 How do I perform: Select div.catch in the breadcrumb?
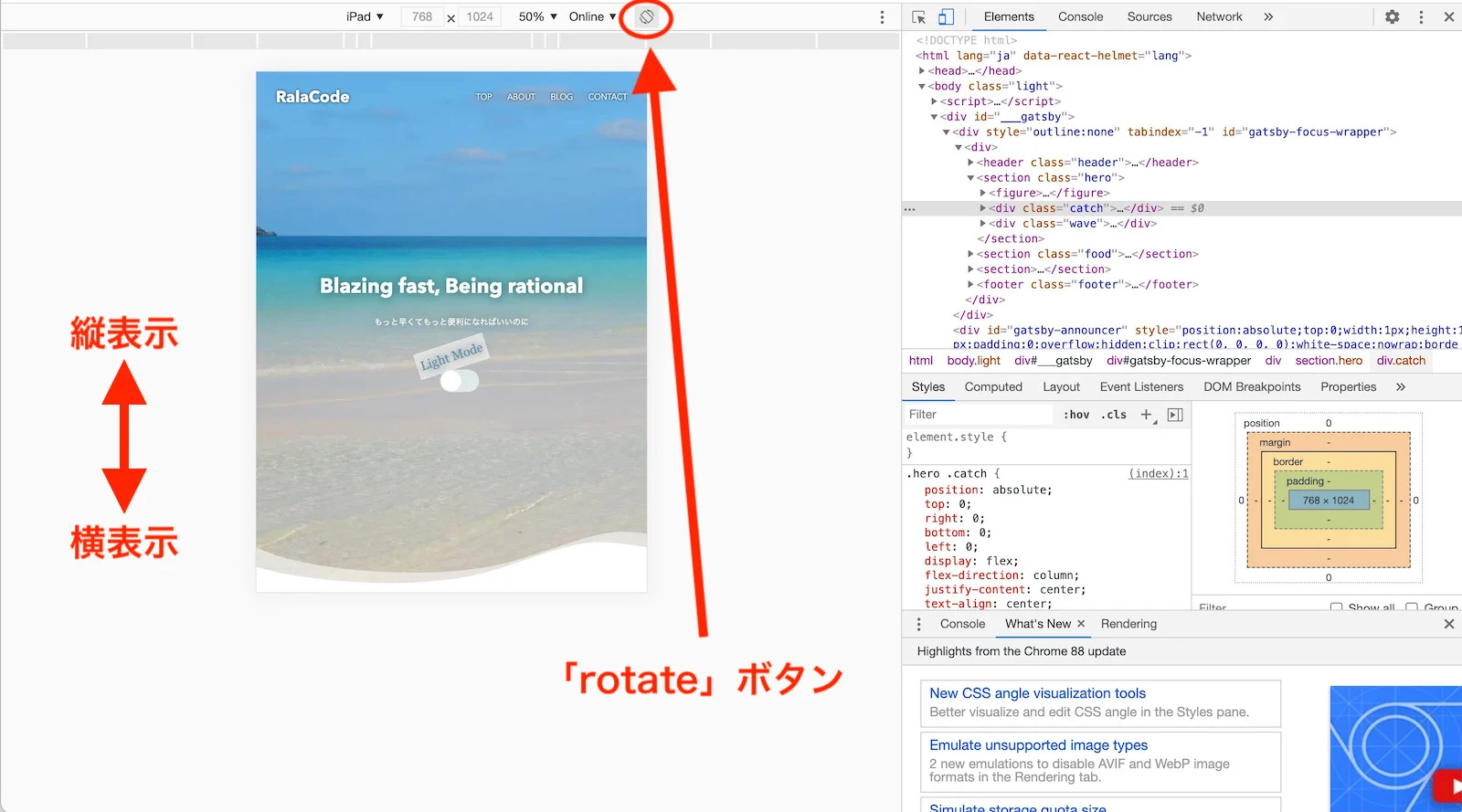(1401, 361)
